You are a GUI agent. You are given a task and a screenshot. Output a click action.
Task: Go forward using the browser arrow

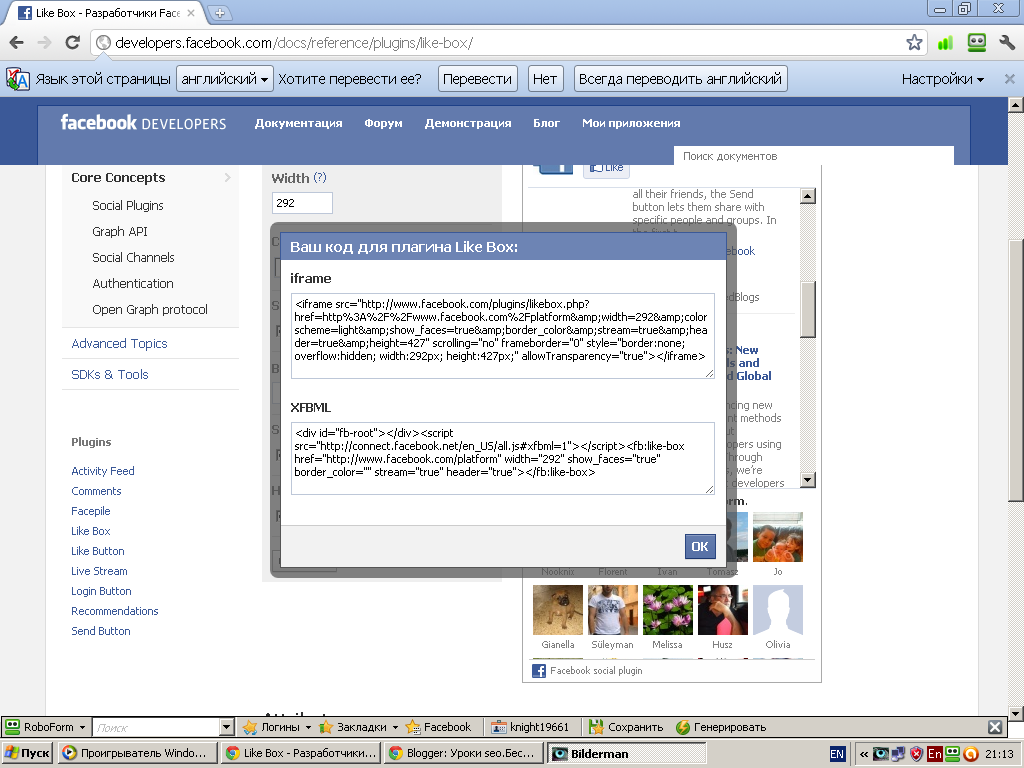click(x=44, y=43)
